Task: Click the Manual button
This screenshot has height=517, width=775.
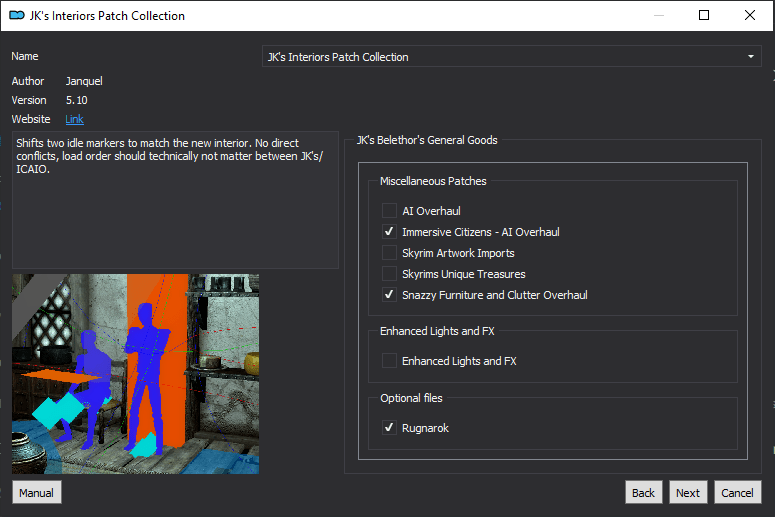Action: 37,492
